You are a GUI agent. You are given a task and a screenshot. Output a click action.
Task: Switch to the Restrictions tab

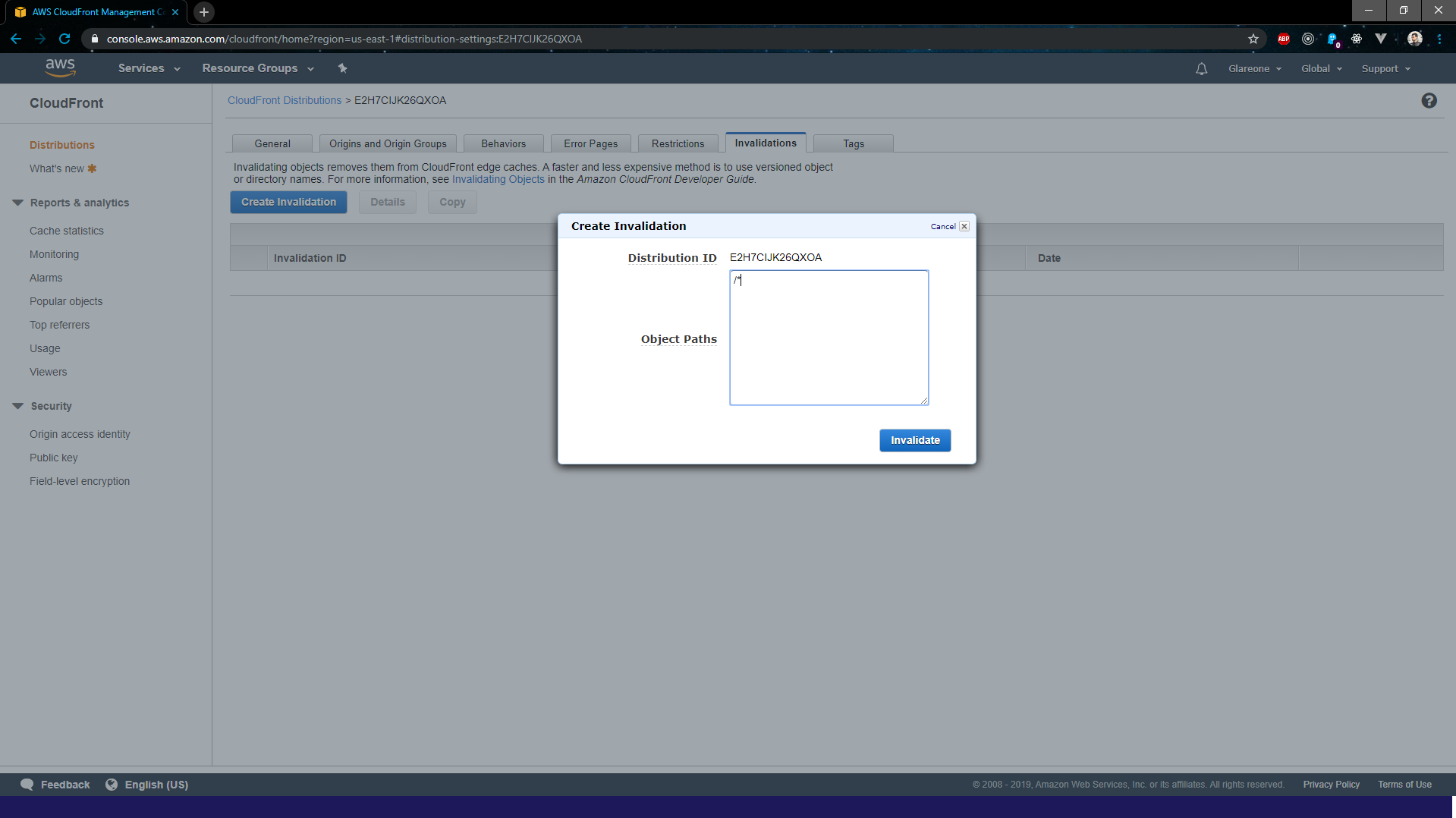[x=678, y=143]
